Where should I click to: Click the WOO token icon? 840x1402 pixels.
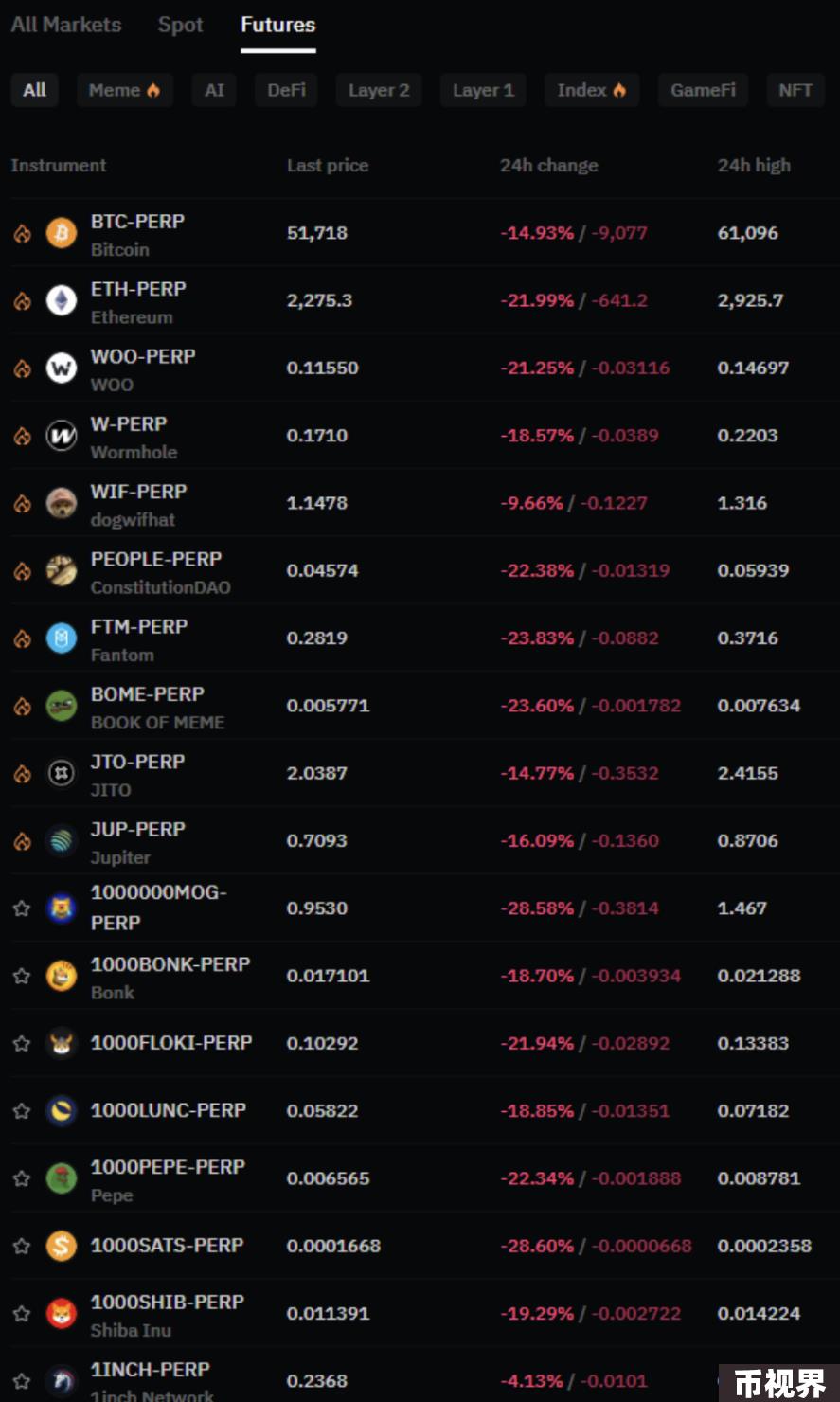[62, 368]
